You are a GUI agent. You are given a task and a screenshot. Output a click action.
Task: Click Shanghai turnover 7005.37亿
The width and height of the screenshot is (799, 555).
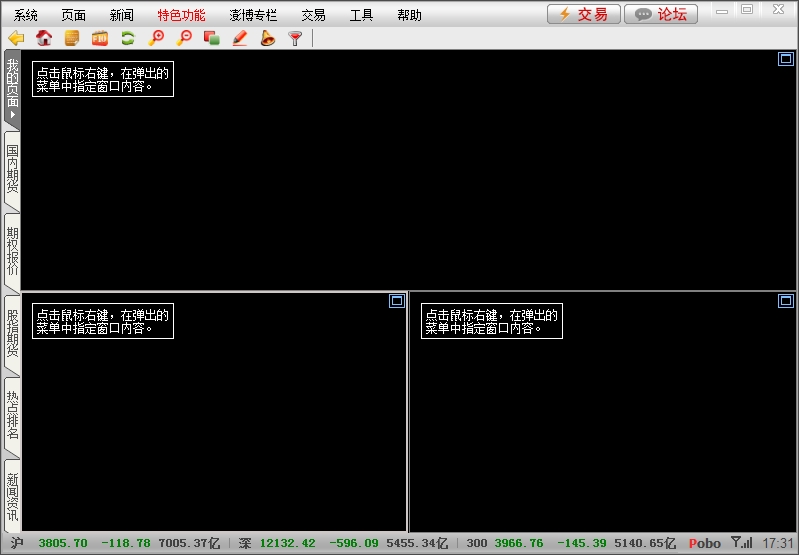click(x=189, y=543)
